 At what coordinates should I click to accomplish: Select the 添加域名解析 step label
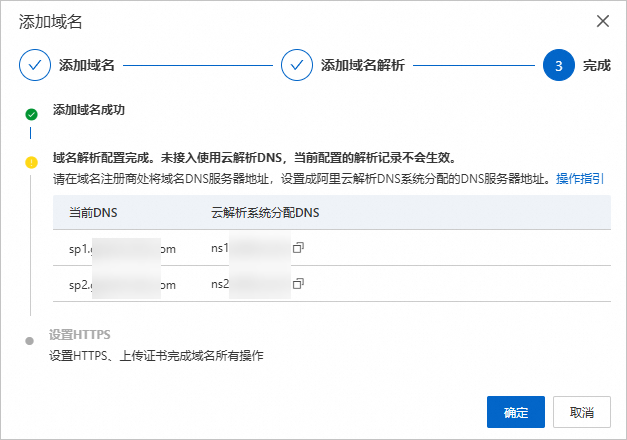click(x=363, y=65)
